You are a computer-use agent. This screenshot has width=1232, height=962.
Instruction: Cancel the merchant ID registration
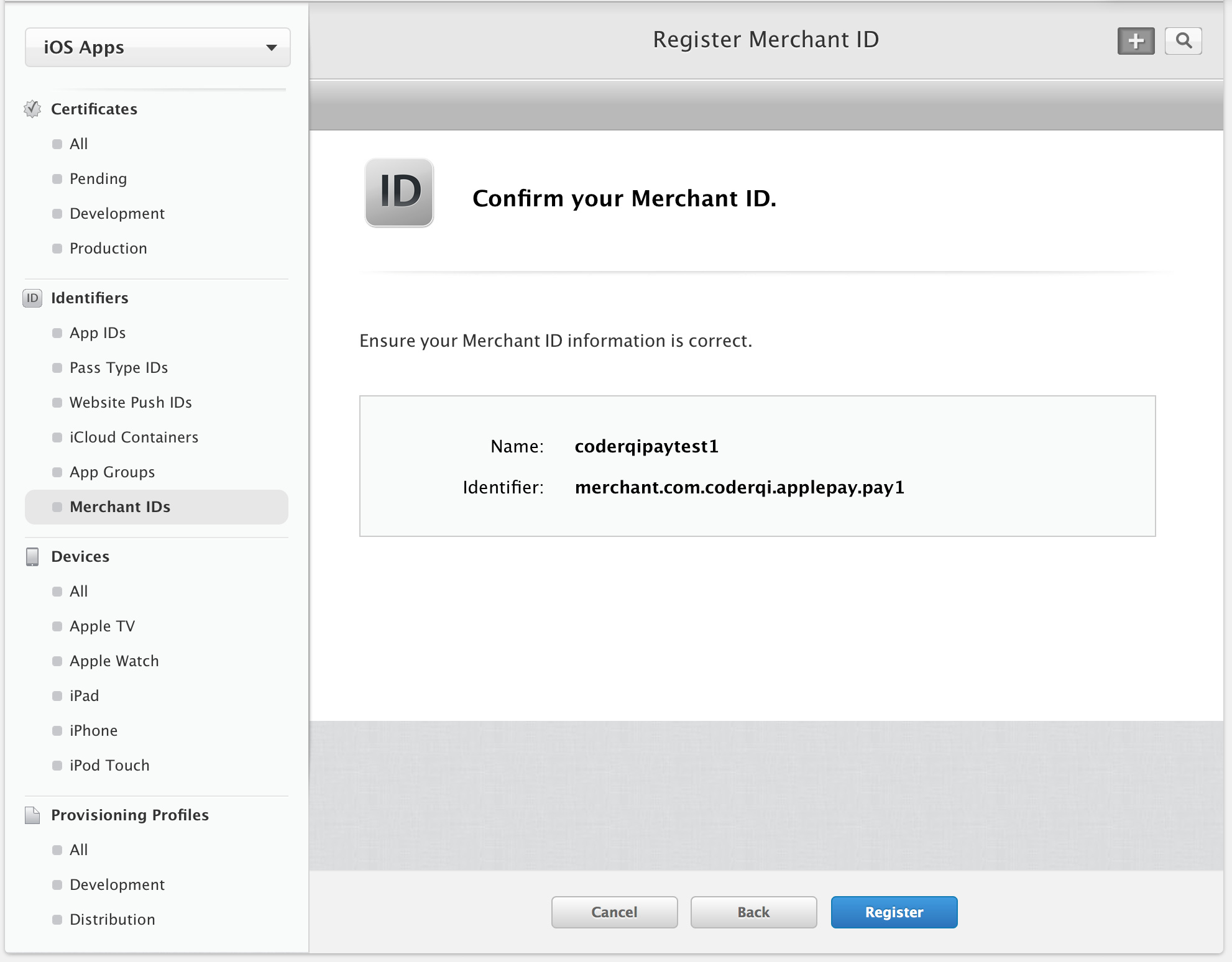pos(614,912)
